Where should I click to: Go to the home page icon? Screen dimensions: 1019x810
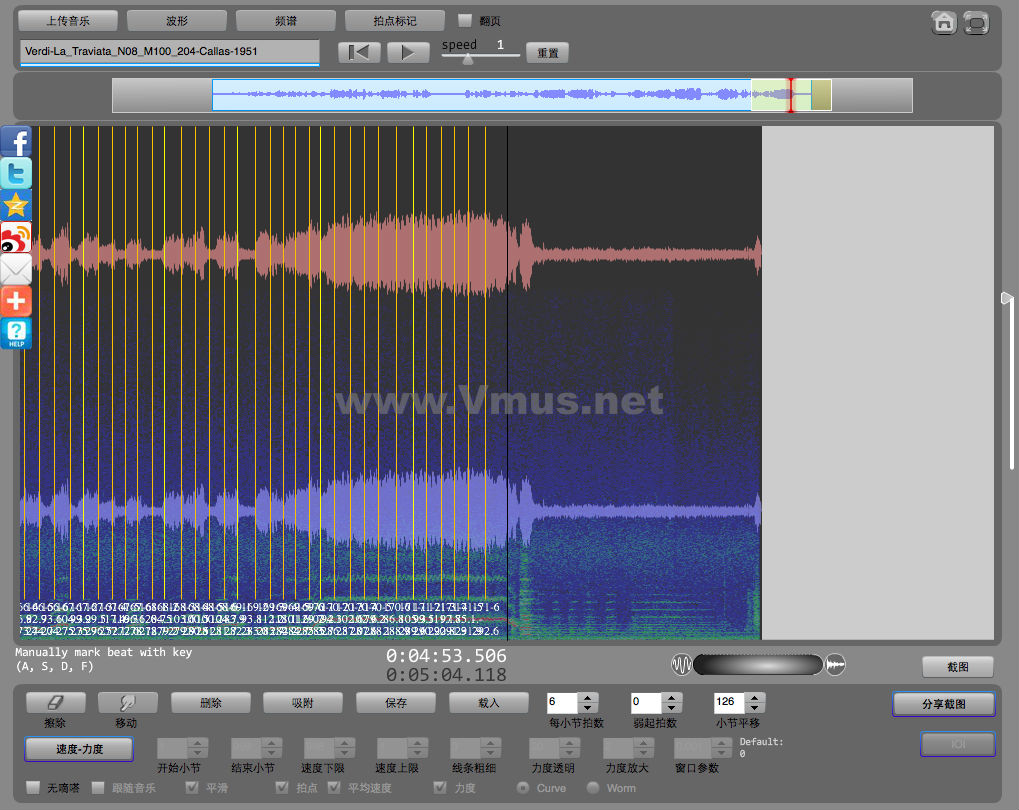click(x=944, y=23)
